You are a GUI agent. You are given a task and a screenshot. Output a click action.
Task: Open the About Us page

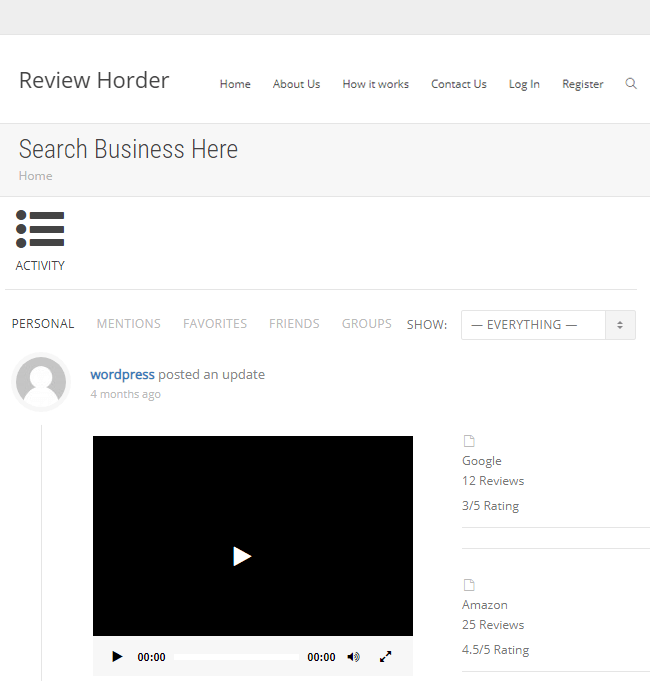coord(296,84)
